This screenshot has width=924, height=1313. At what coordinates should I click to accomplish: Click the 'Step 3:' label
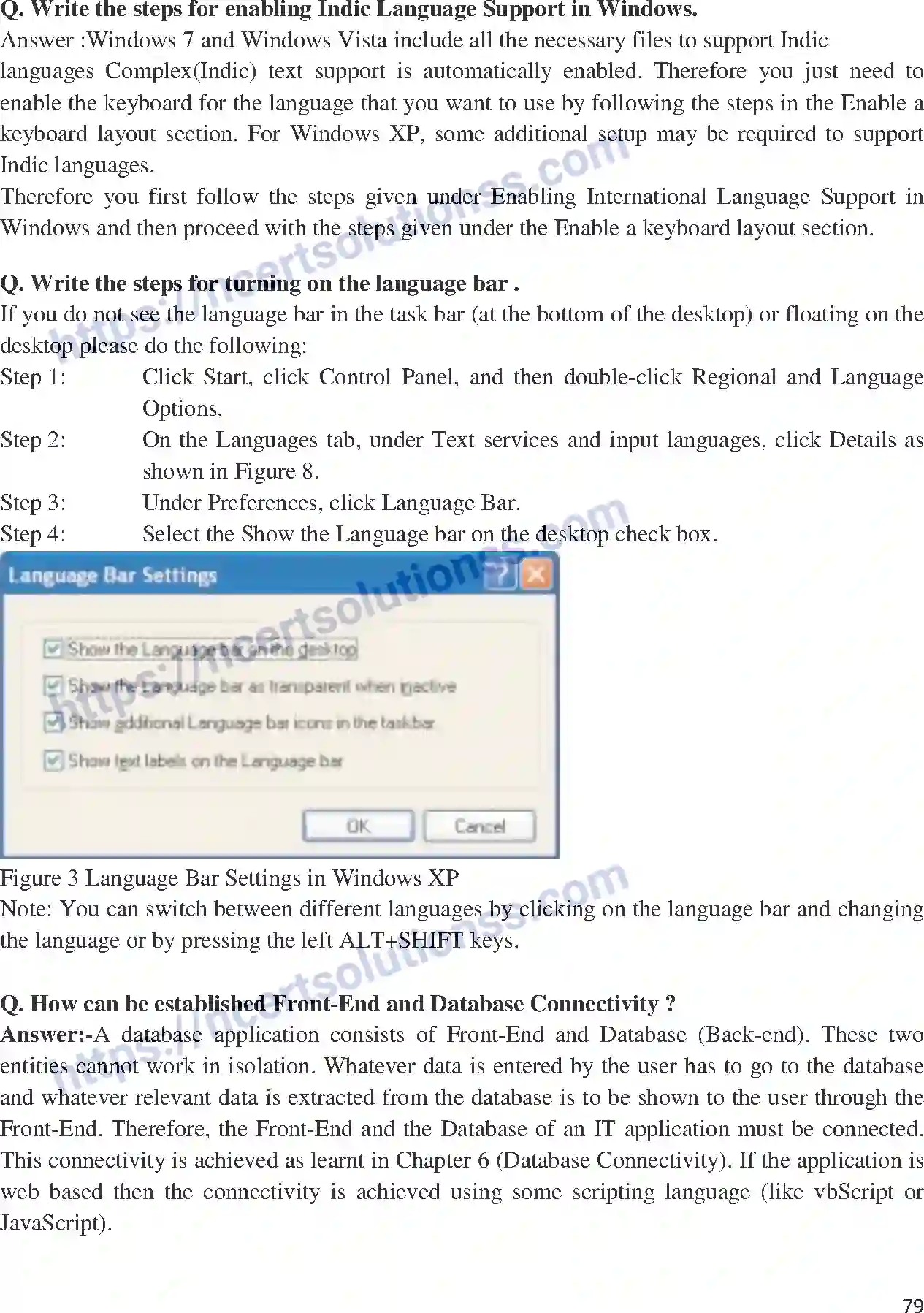tap(33, 503)
